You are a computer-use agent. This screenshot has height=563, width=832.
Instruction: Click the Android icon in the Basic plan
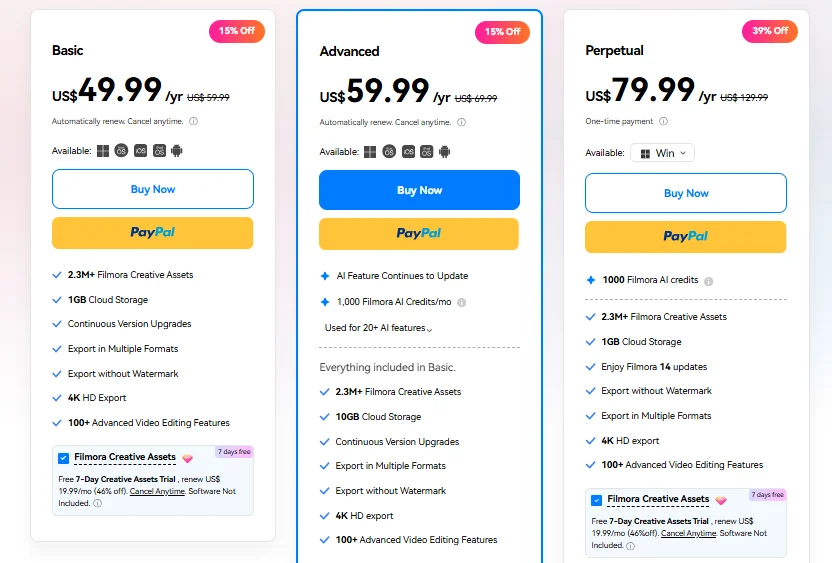(x=177, y=151)
